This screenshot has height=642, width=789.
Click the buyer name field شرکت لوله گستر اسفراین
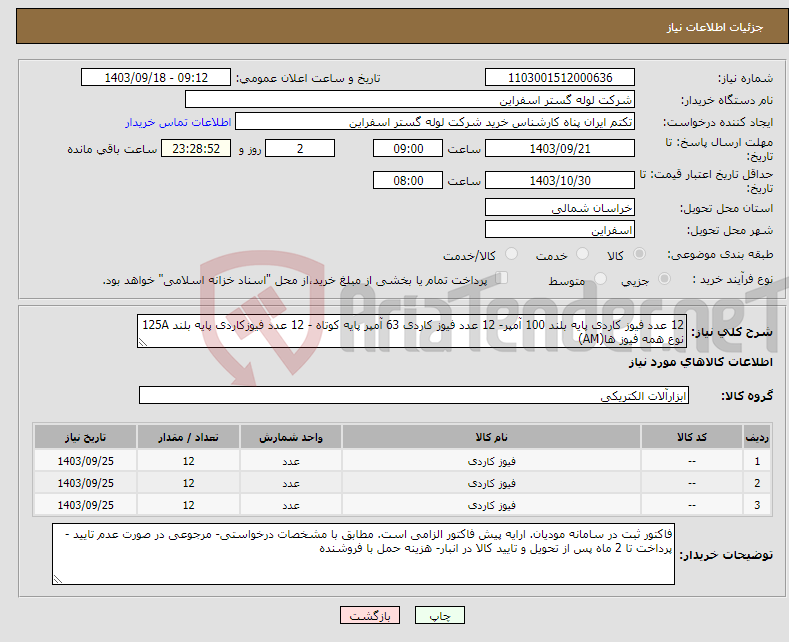click(x=410, y=99)
